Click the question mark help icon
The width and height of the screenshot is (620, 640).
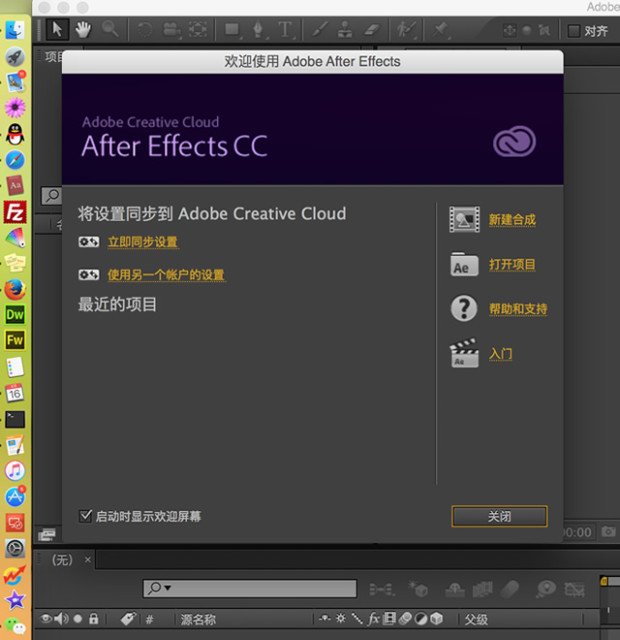tap(464, 308)
